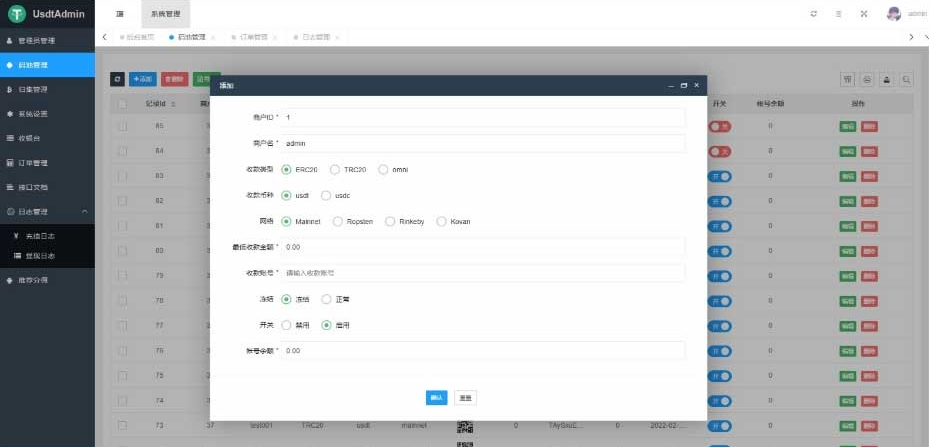The image size is (929, 447).
Task: Check the checkbox for row 85
Action: (x=123, y=126)
